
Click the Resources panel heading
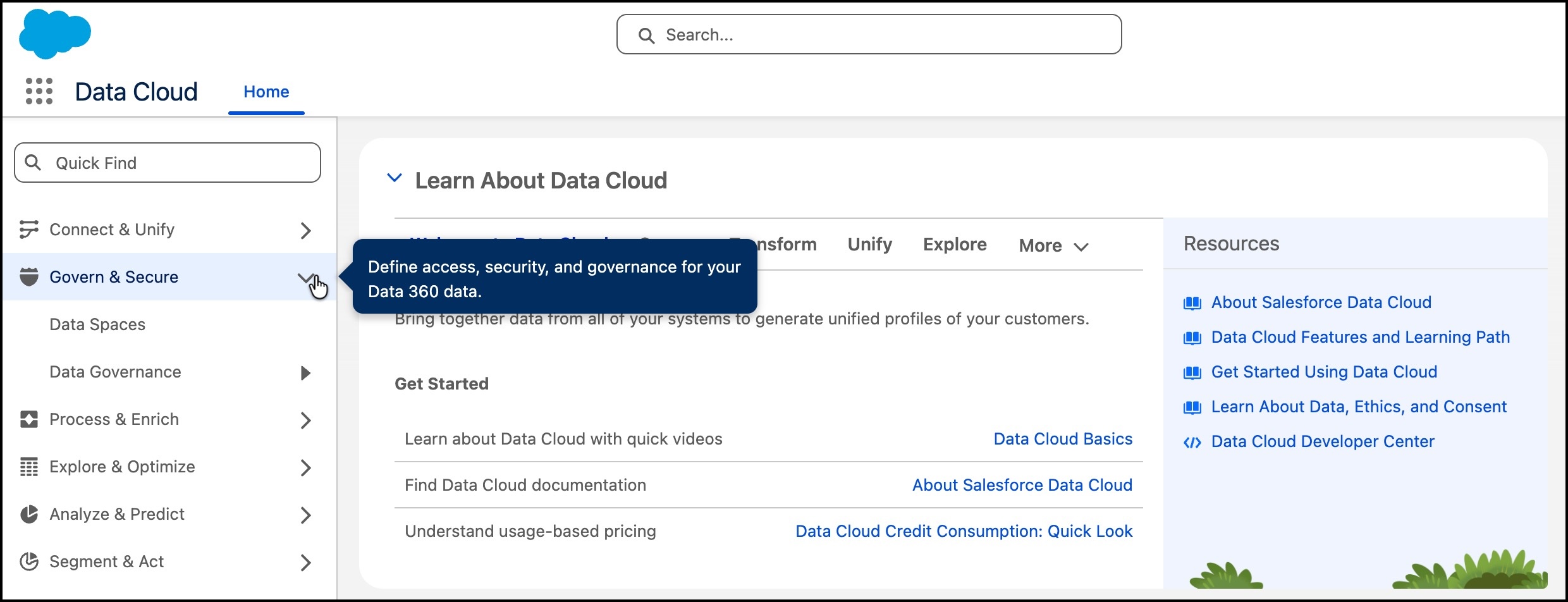1231,243
